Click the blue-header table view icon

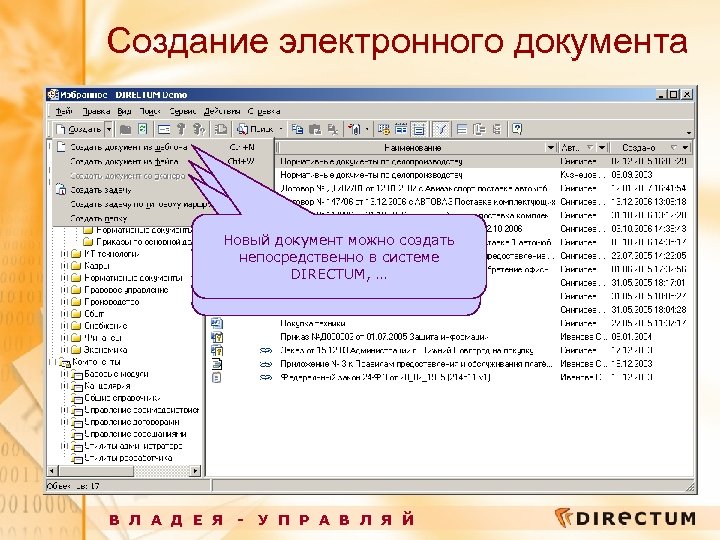point(401,129)
